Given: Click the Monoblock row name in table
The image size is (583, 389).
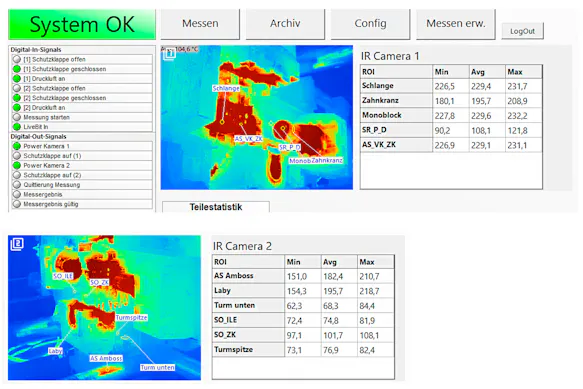Looking at the screenshot, I should (382, 115).
